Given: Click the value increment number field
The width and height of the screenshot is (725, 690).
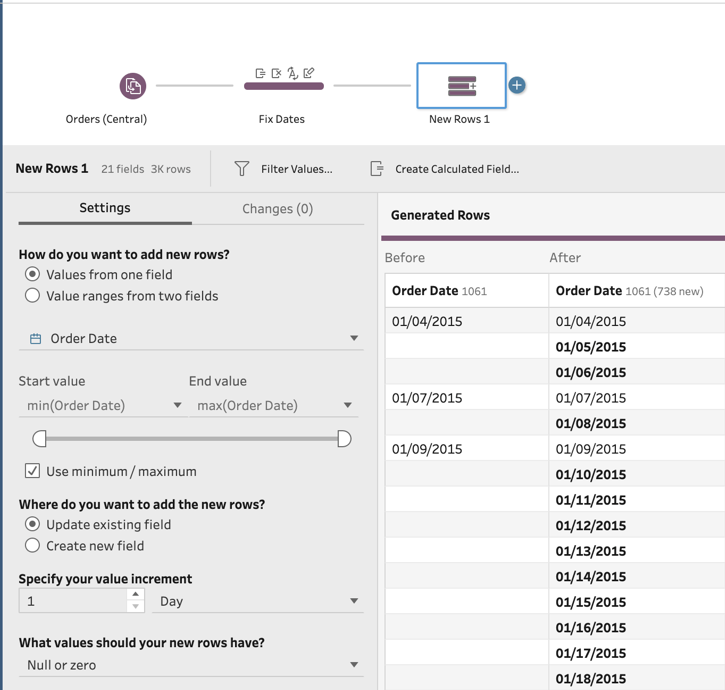Looking at the screenshot, I should (72, 601).
